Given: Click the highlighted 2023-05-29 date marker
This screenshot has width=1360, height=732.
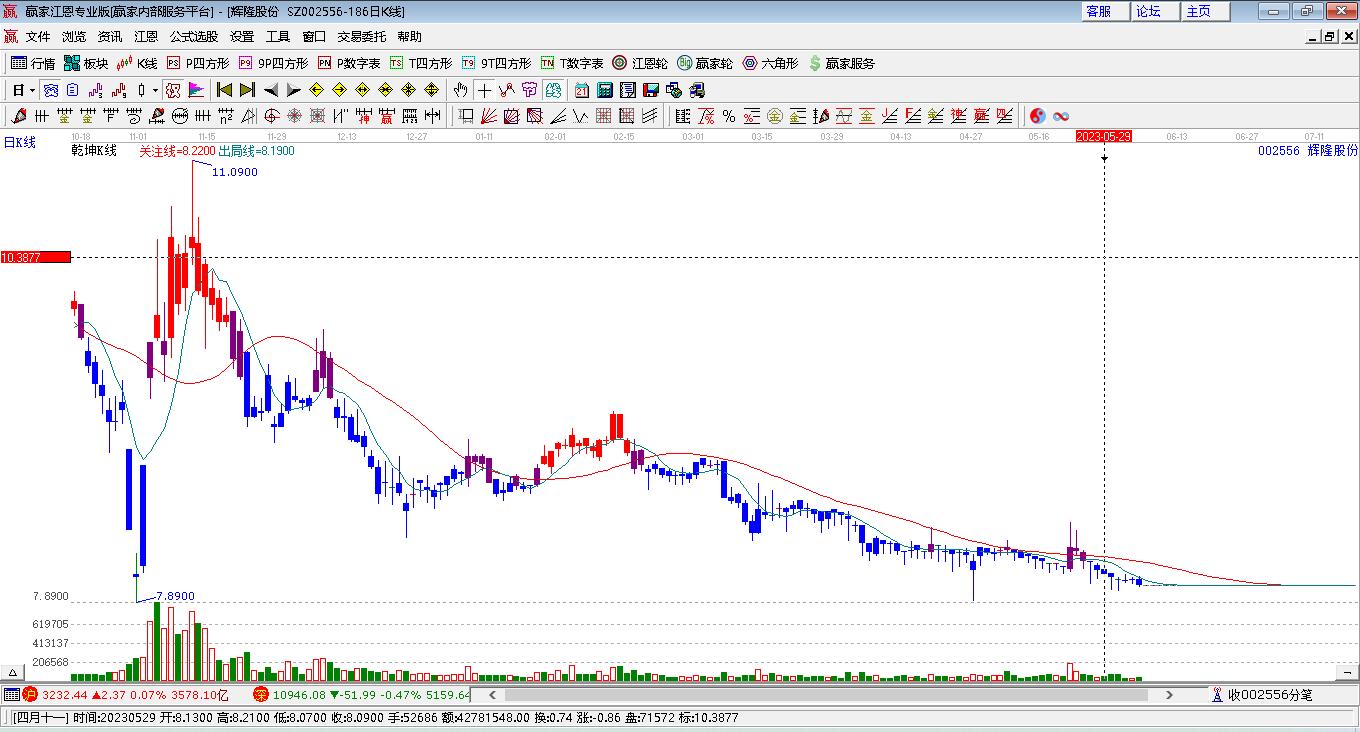Looking at the screenshot, I should (x=1104, y=136).
